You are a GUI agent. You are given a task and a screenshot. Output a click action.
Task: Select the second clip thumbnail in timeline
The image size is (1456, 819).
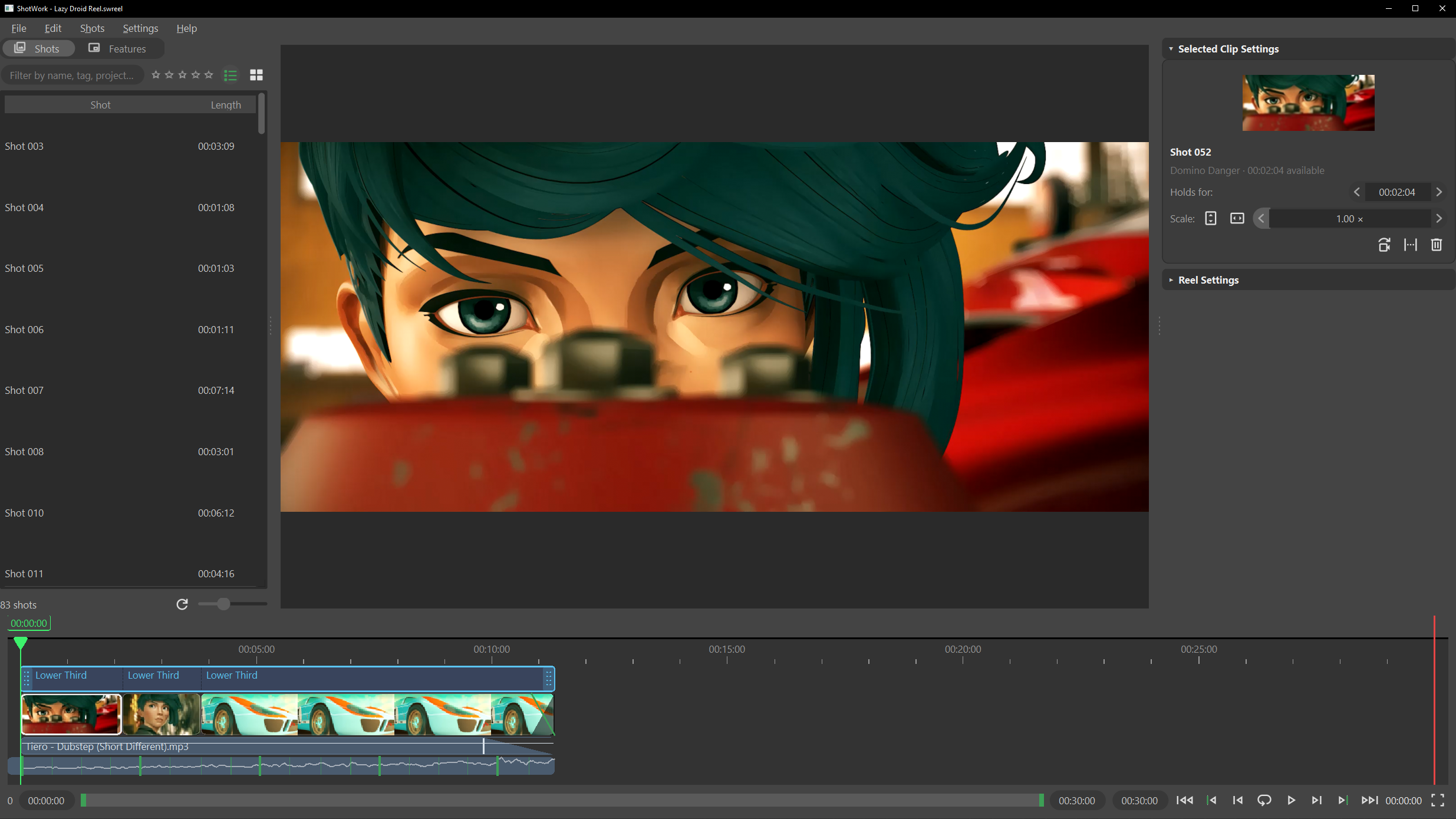pos(162,714)
